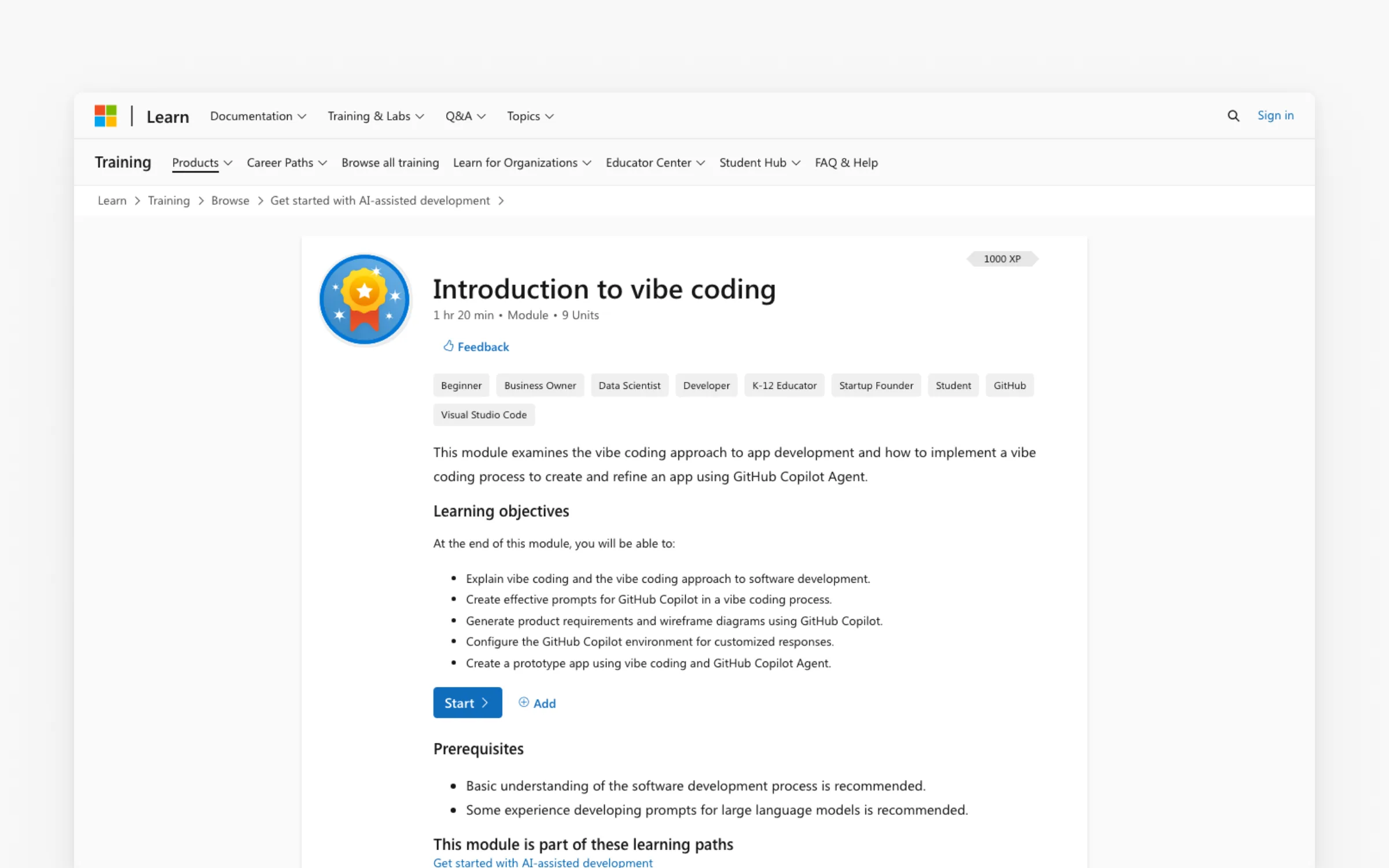Select the Beginner tag
The width and height of the screenshot is (1389, 868).
461,385
